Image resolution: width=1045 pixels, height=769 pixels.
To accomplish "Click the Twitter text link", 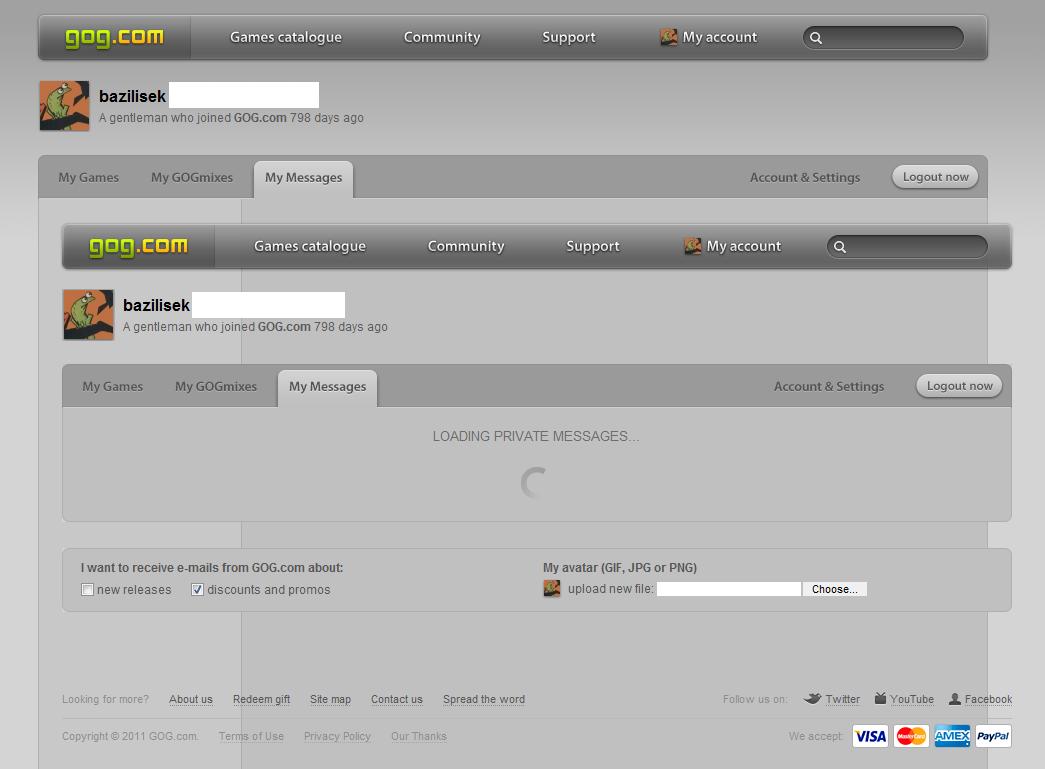I will (x=842, y=699).
